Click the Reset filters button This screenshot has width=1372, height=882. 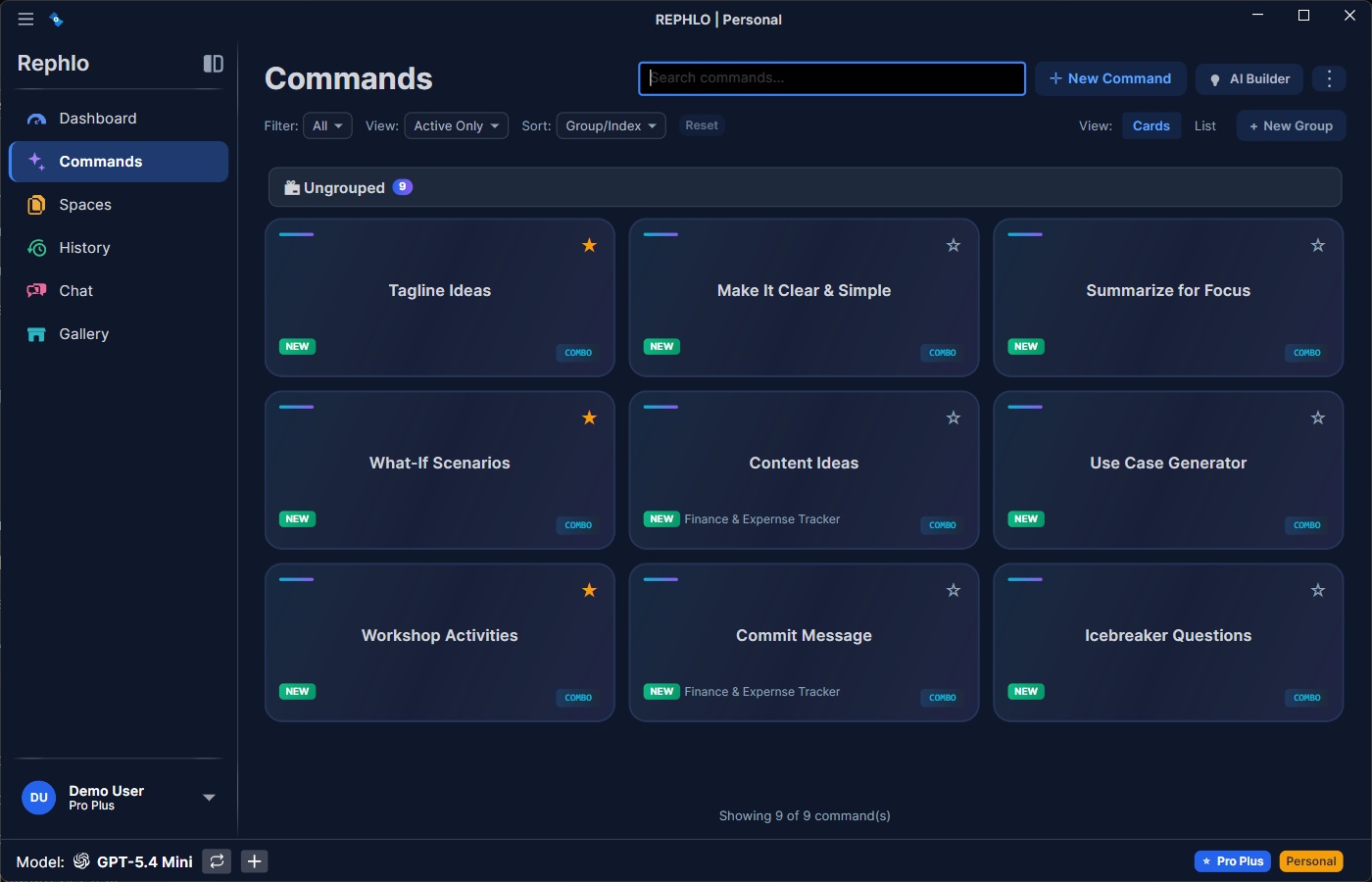click(702, 125)
